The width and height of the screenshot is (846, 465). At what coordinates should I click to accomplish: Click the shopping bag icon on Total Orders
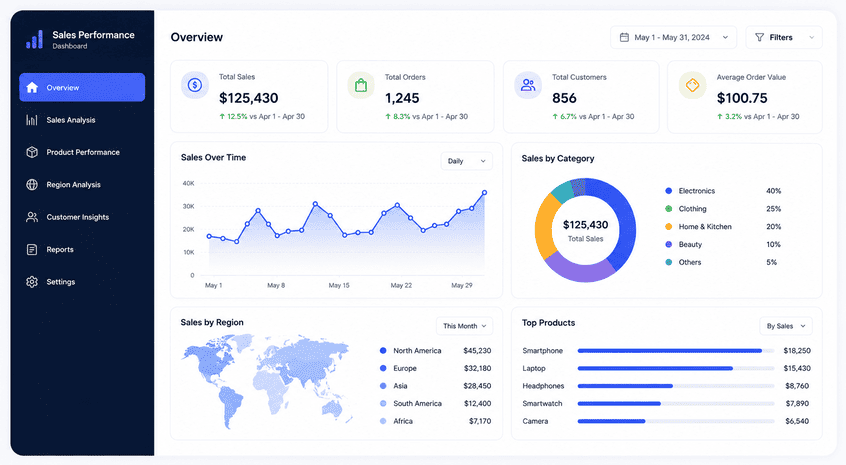click(x=361, y=85)
